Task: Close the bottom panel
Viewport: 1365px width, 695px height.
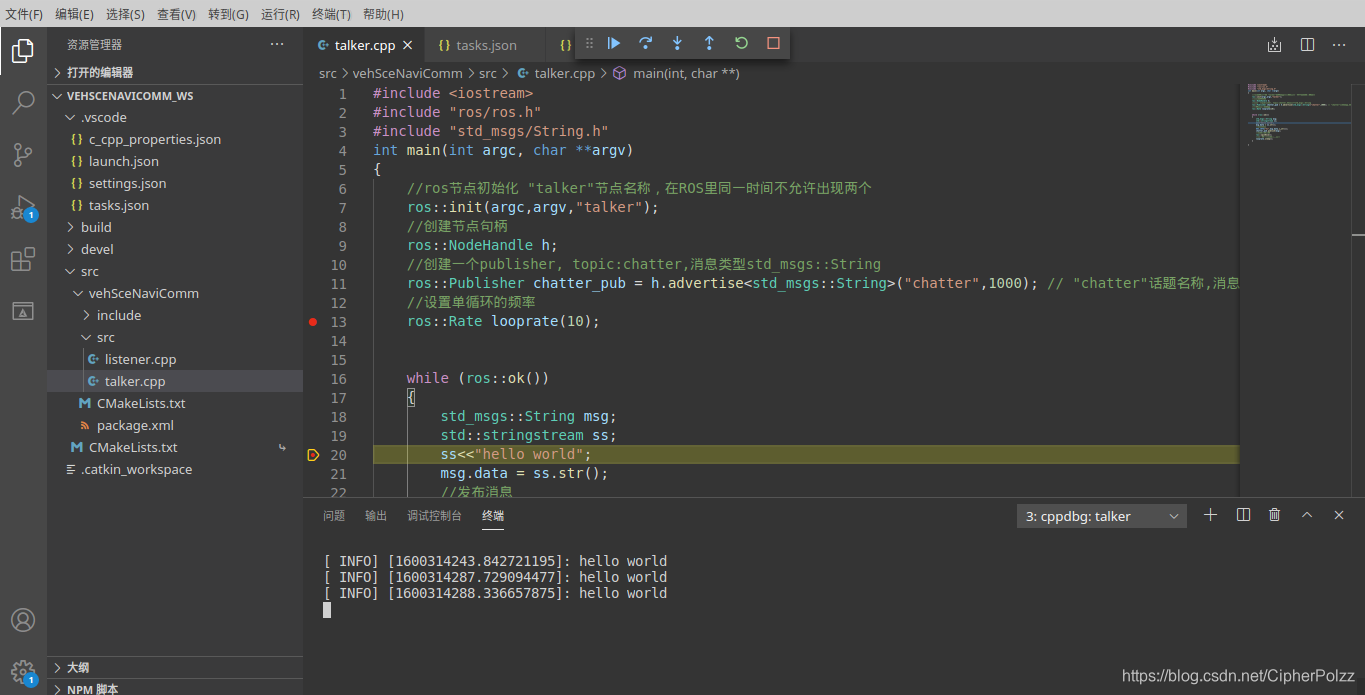Action: click(1339, 515)
